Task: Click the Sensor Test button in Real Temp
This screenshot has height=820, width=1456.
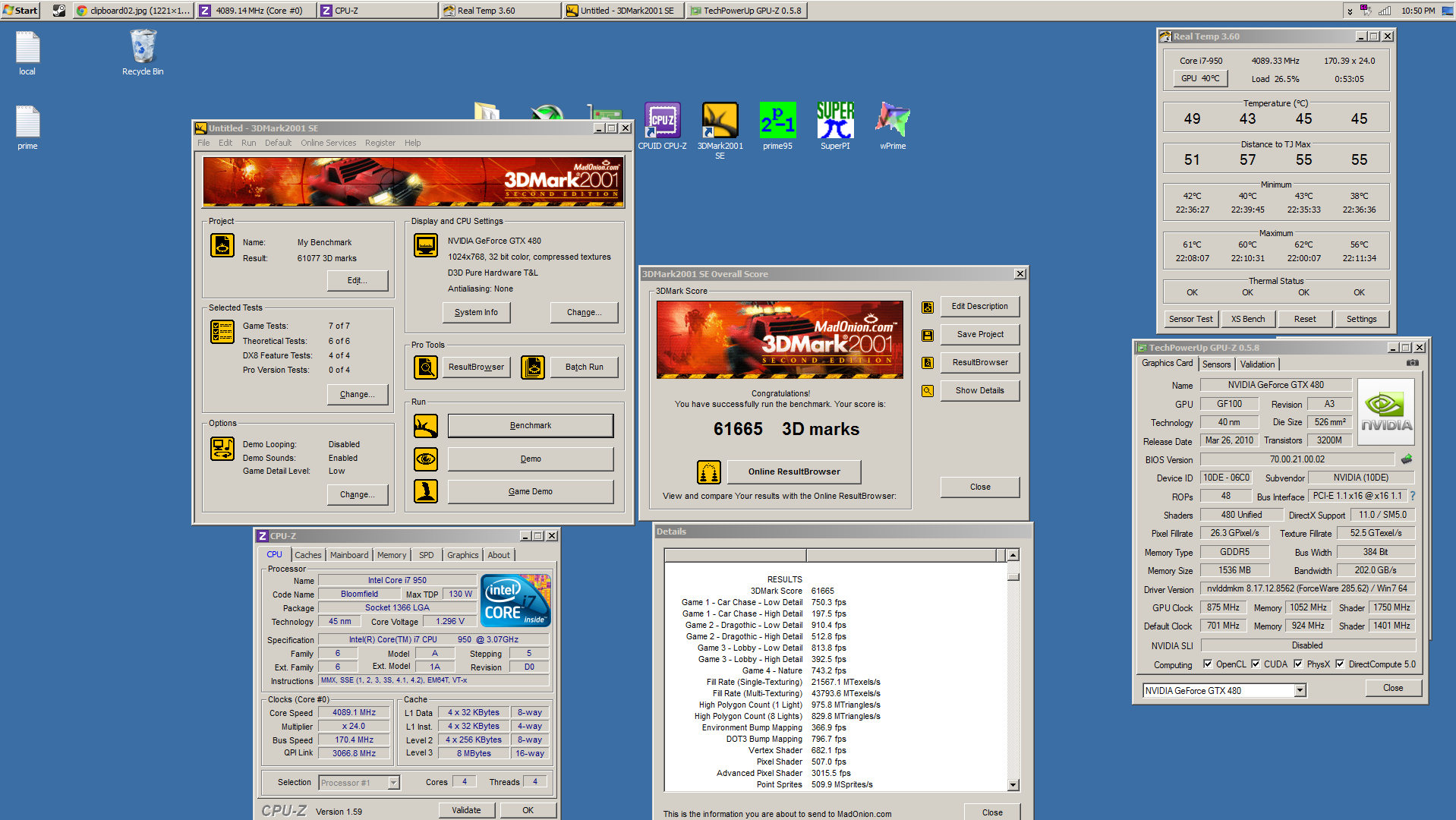Action: tap(1190, 319)
